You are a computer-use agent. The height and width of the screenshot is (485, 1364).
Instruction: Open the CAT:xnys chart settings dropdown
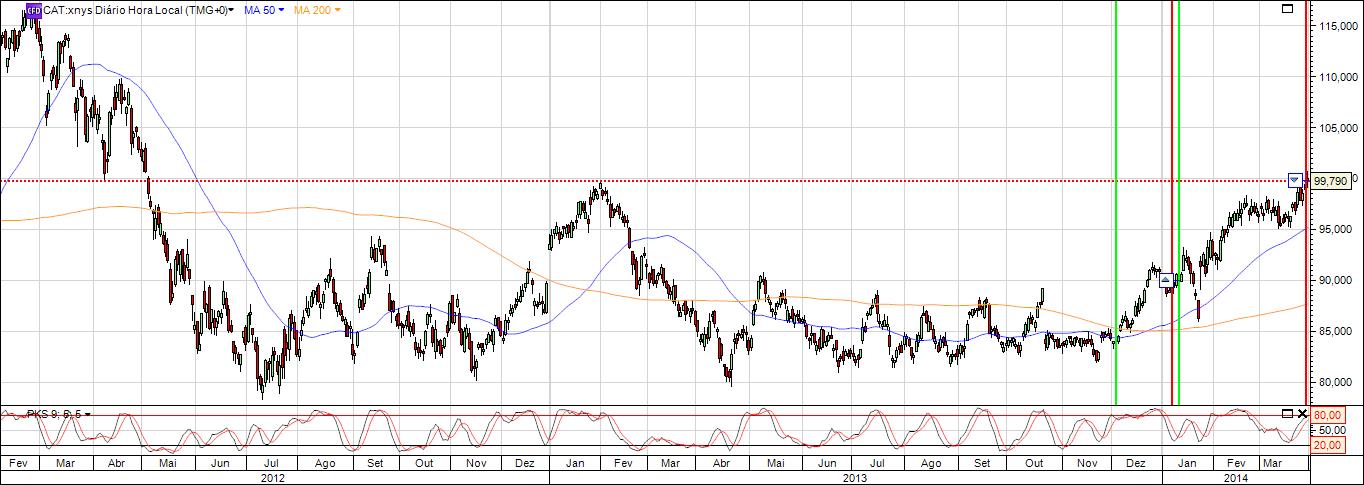(x=233, y=10)
